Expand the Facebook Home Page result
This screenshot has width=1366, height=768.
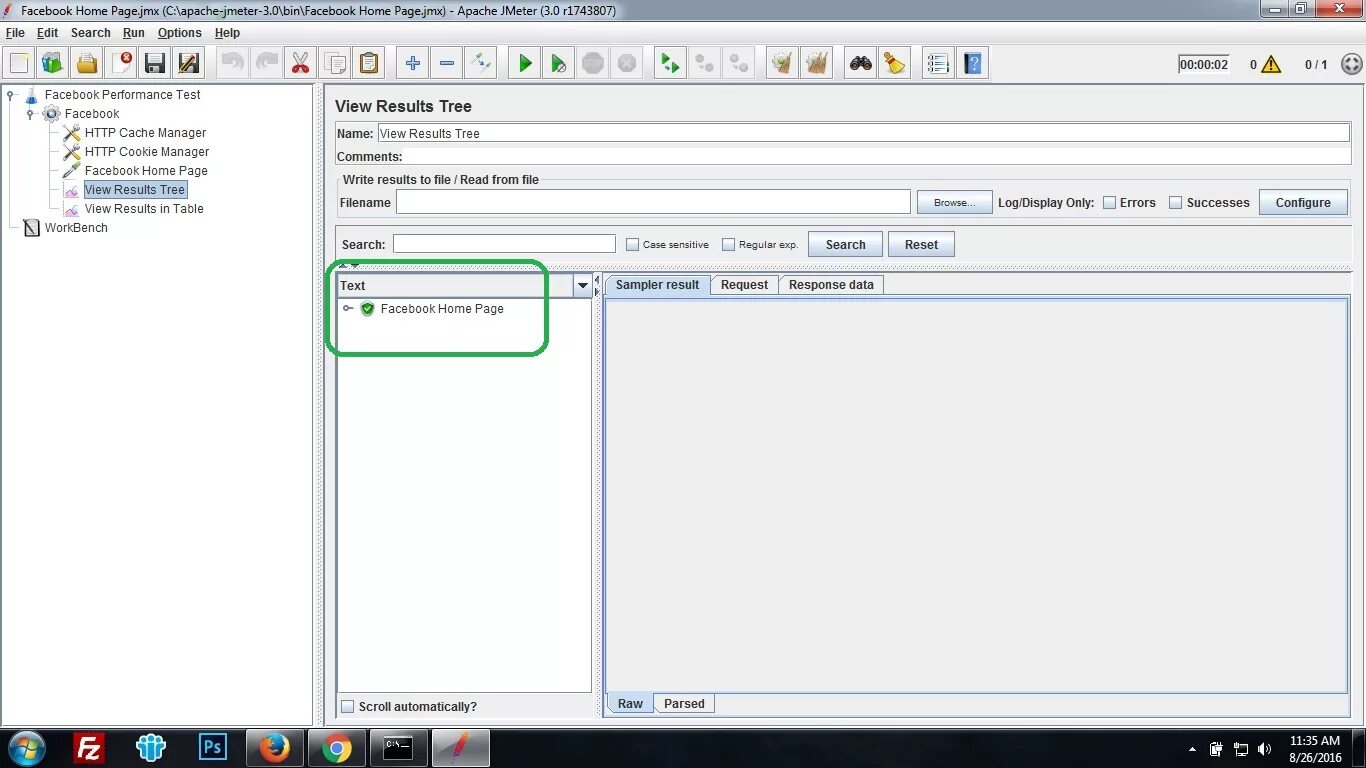pos(348,309)
